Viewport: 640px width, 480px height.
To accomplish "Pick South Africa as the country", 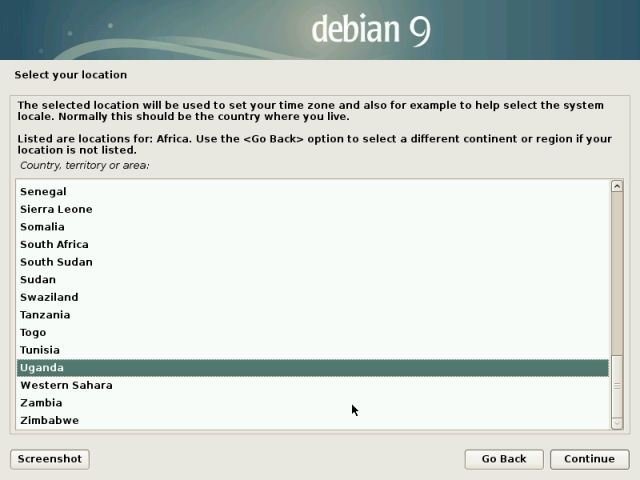I will coord(313,244).
